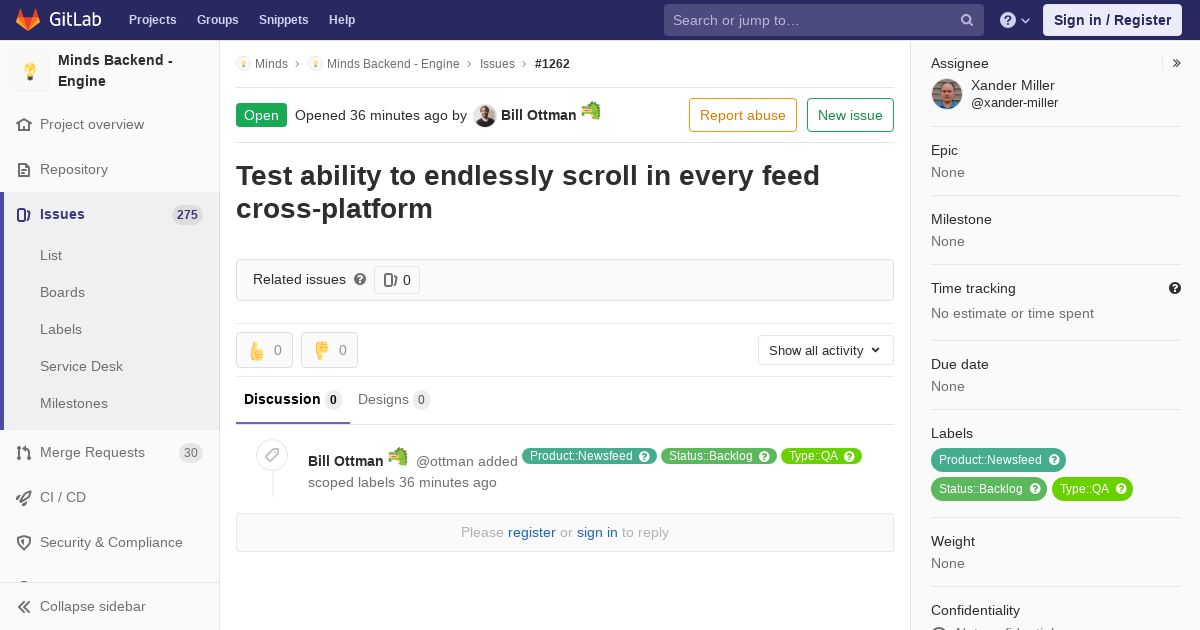
Task: Click the GitLab fox logo
Action: click(x=28, y=20)
